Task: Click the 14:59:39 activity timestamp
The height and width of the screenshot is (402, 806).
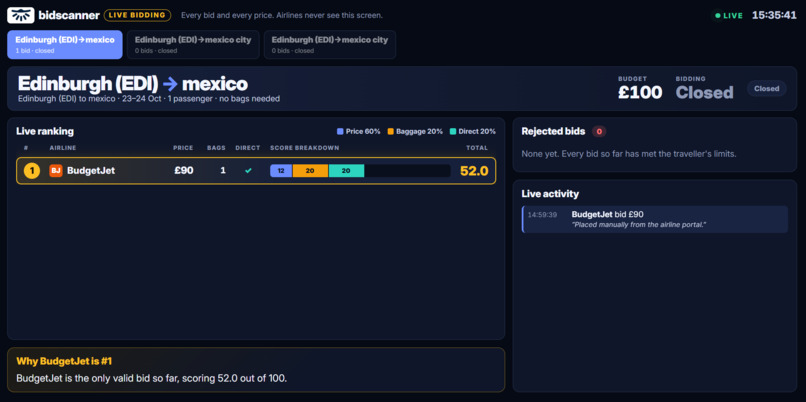Action: 542,214
